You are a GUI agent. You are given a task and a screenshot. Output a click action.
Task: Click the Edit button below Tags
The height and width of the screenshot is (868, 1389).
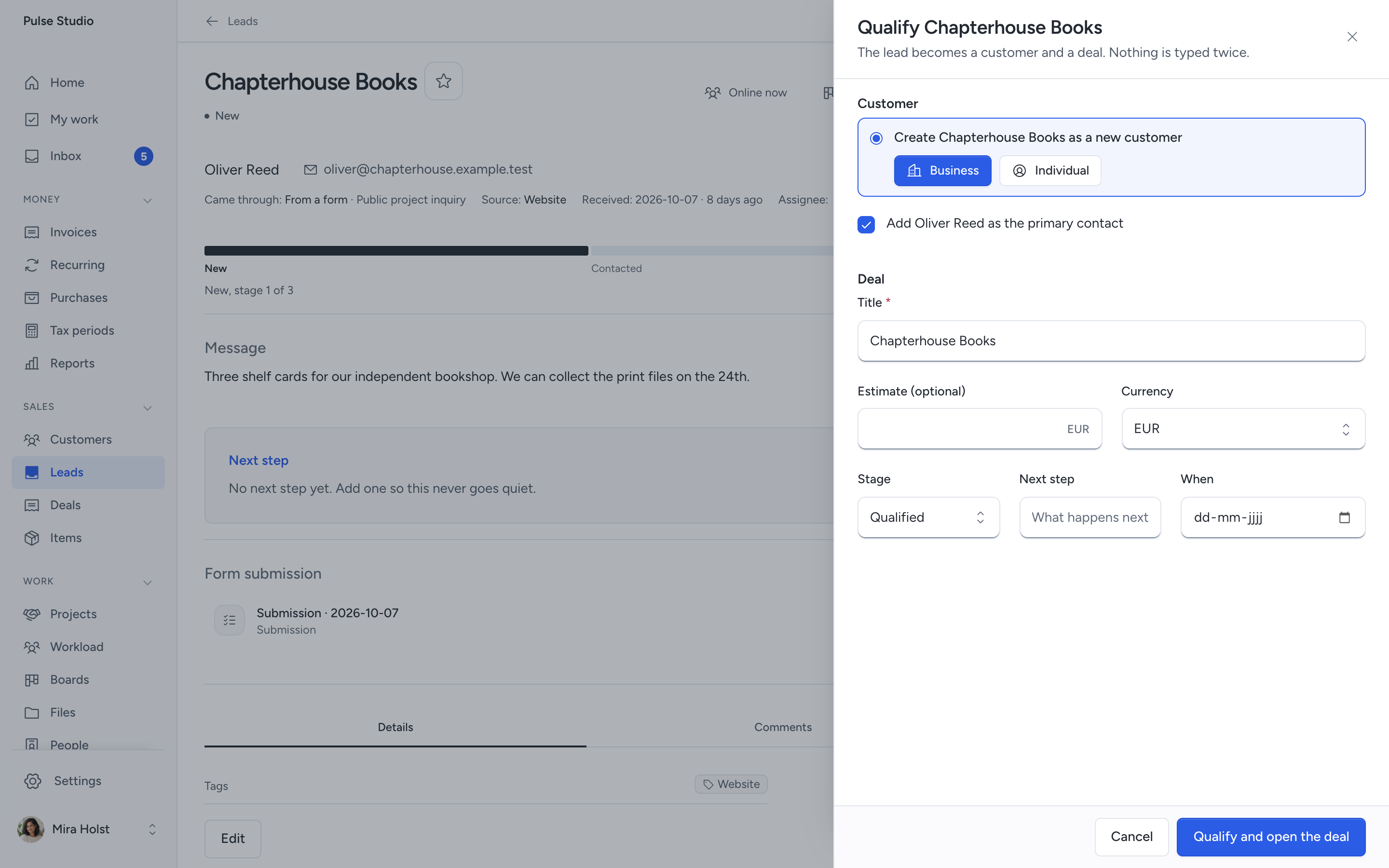[x=232, y=839]
